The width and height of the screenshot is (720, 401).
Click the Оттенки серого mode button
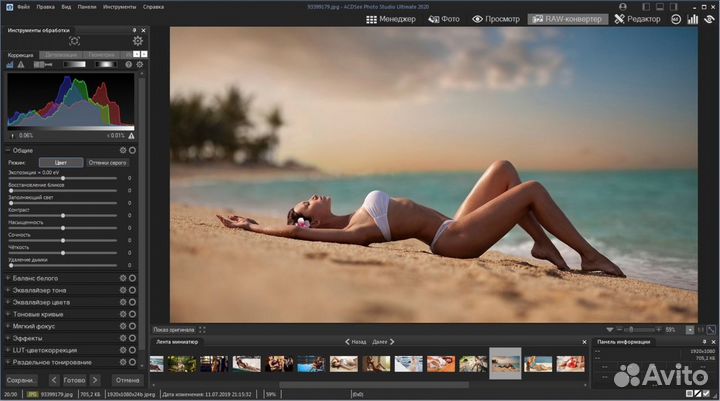click(107, 162)
